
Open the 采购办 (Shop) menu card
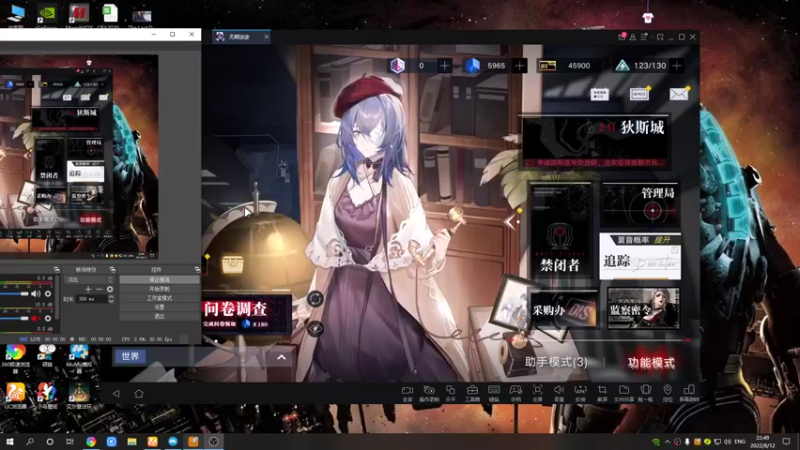click(x=564, y=309)
